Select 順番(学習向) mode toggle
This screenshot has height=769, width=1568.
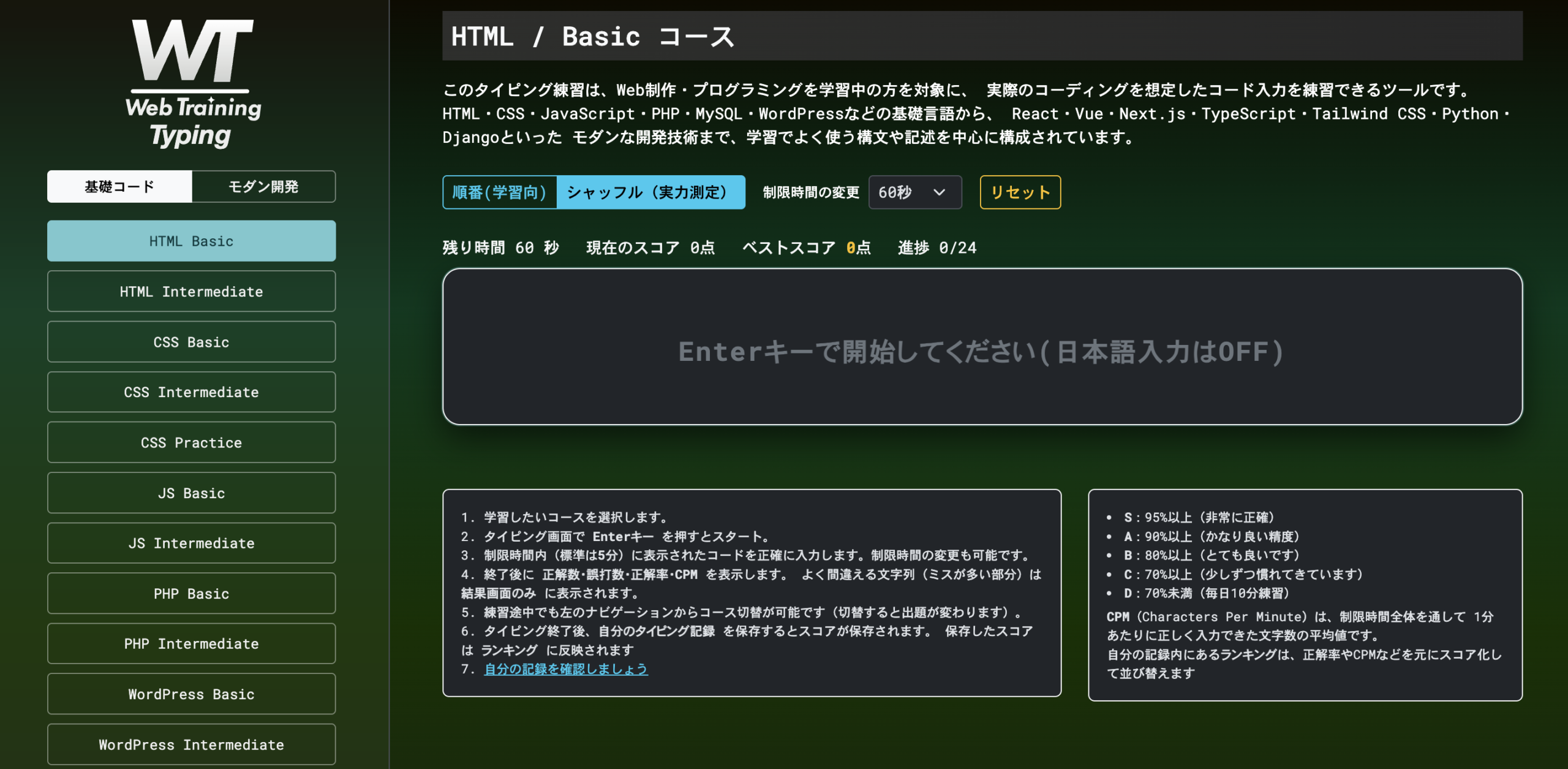[x=499, y=192]
